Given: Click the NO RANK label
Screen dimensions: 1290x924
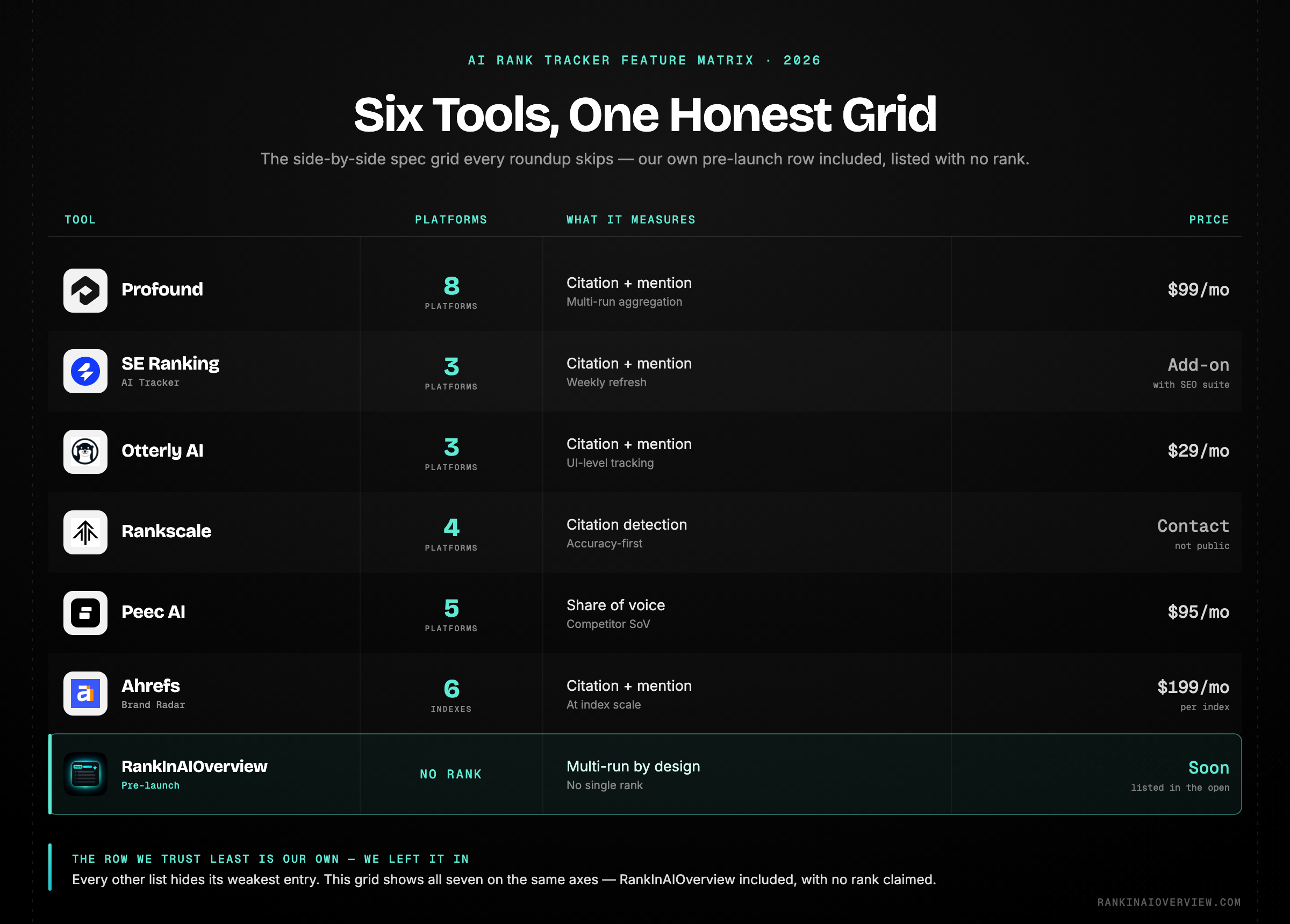Looking at the screenshot, I should pyautogui.click(x=451, y=775).
